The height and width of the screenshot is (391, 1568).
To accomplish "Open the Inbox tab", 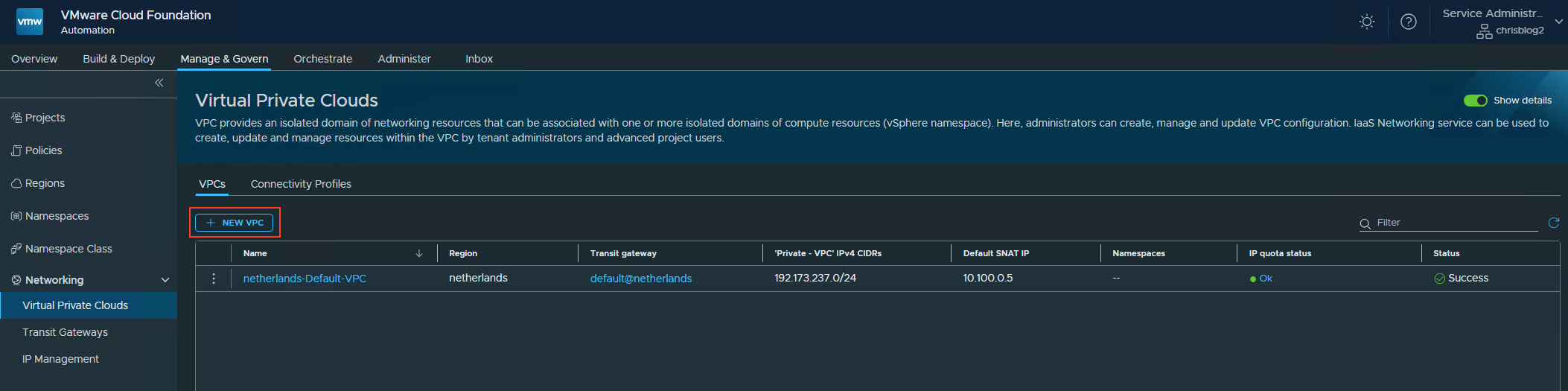I will pyautogui.click(x=479, y=59).
